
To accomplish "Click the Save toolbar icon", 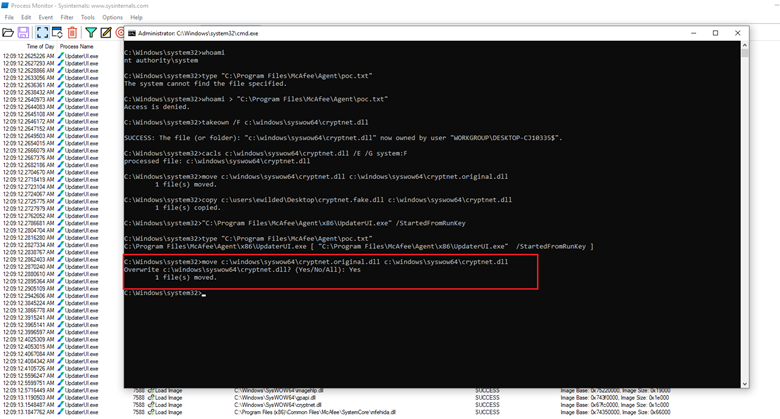I will click(x=22, y=32).
